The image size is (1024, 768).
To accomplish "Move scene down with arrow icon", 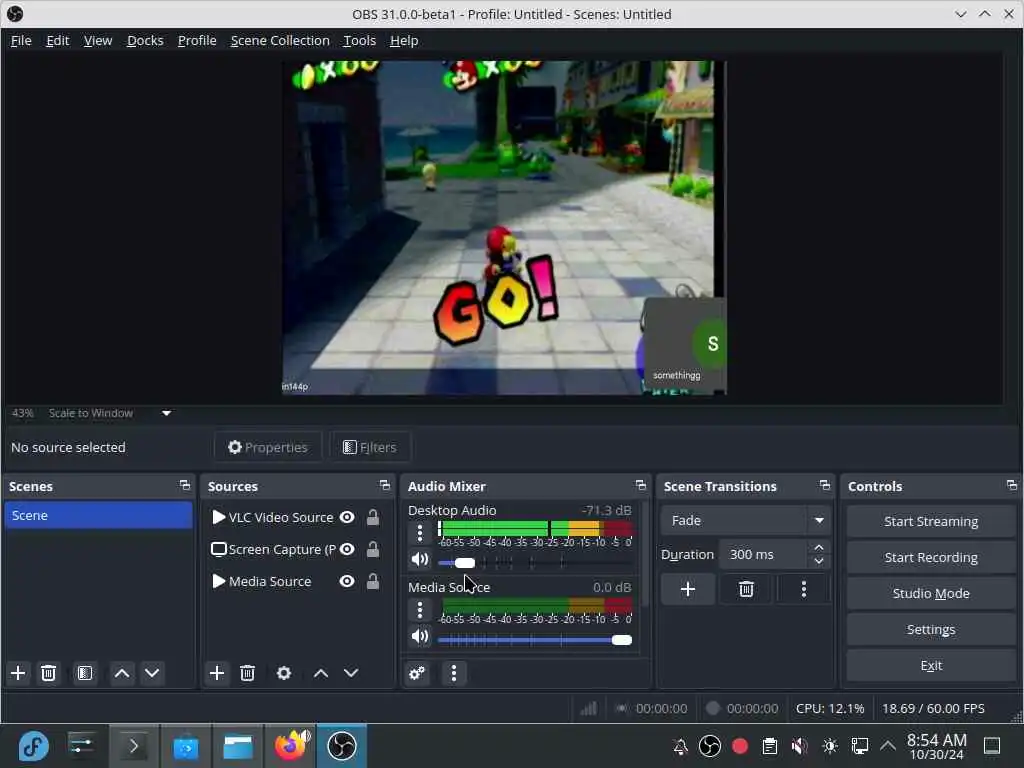I will [x=152, y=673].
